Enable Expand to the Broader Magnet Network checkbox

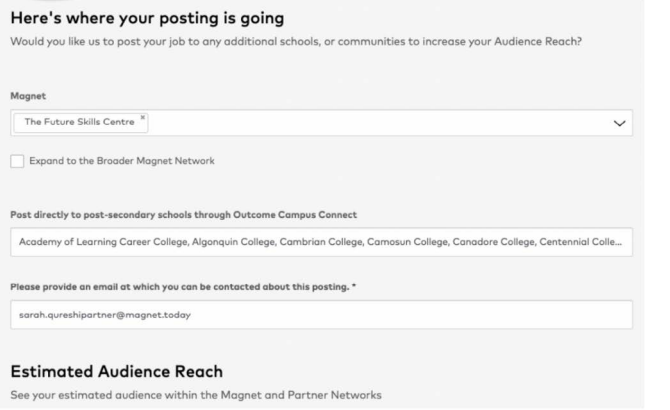16,161
